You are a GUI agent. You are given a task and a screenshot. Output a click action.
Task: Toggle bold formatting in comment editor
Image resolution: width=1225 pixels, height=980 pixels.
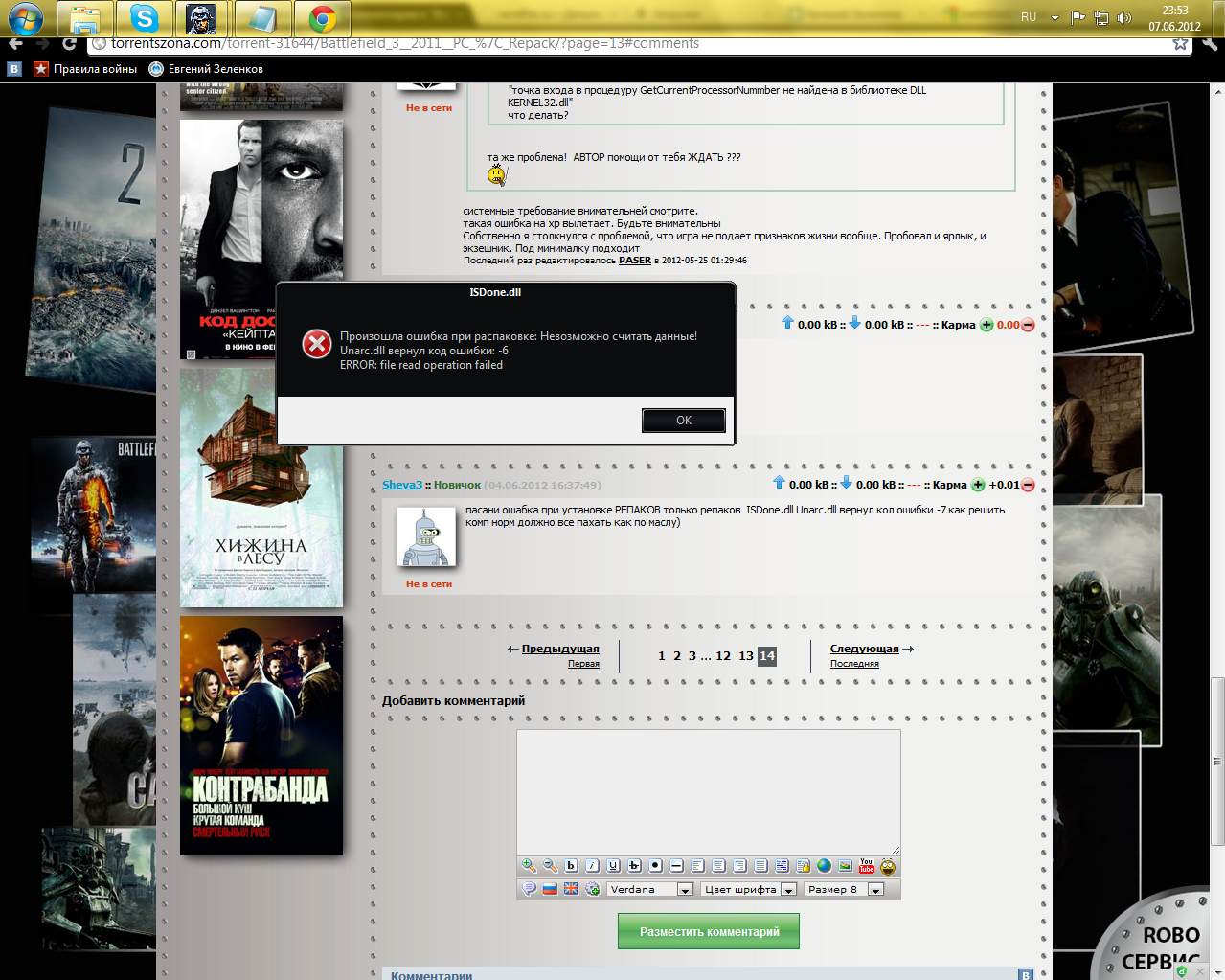click(571, 866)
